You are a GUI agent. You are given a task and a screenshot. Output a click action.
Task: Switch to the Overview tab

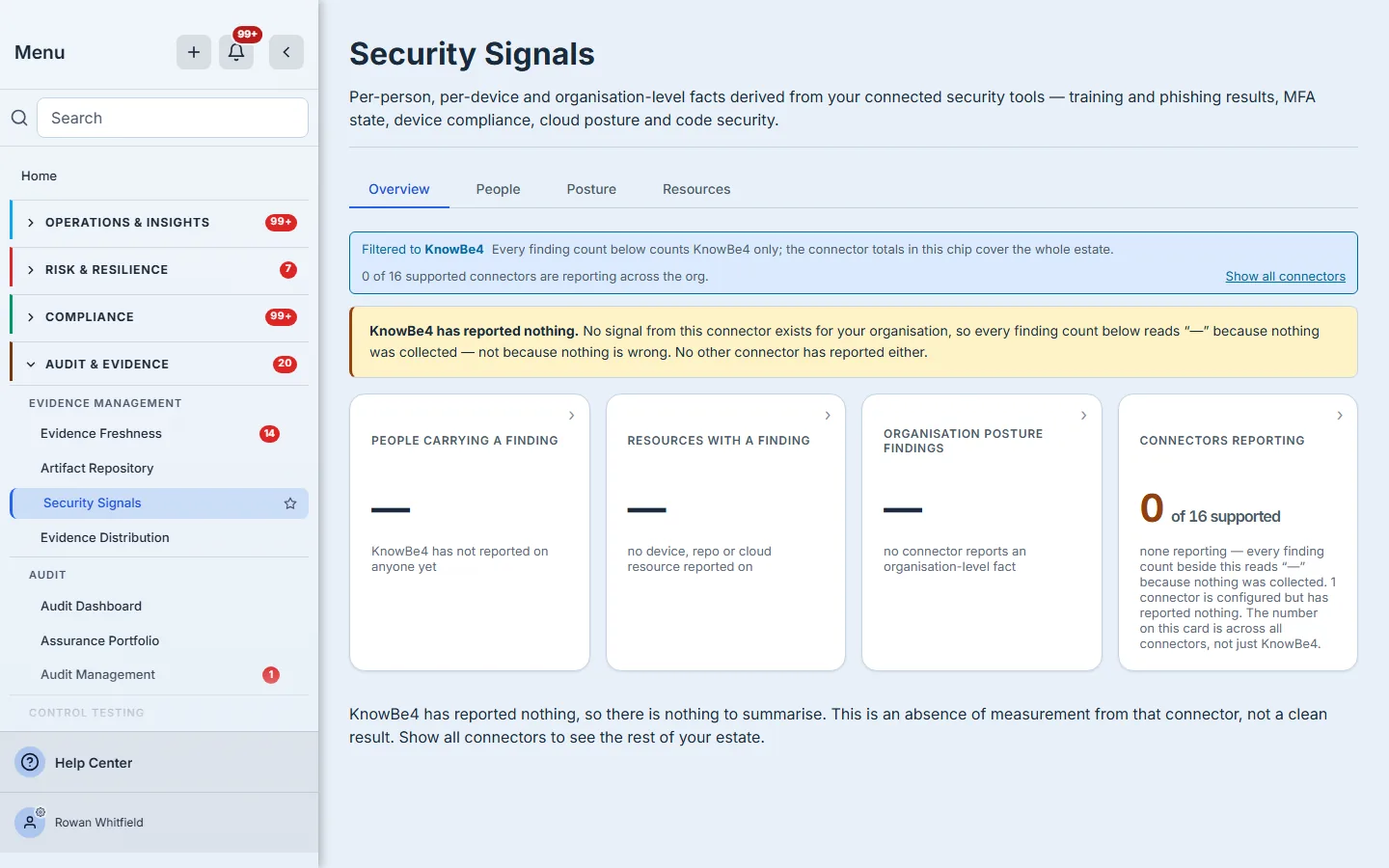(x=399, y=189)
